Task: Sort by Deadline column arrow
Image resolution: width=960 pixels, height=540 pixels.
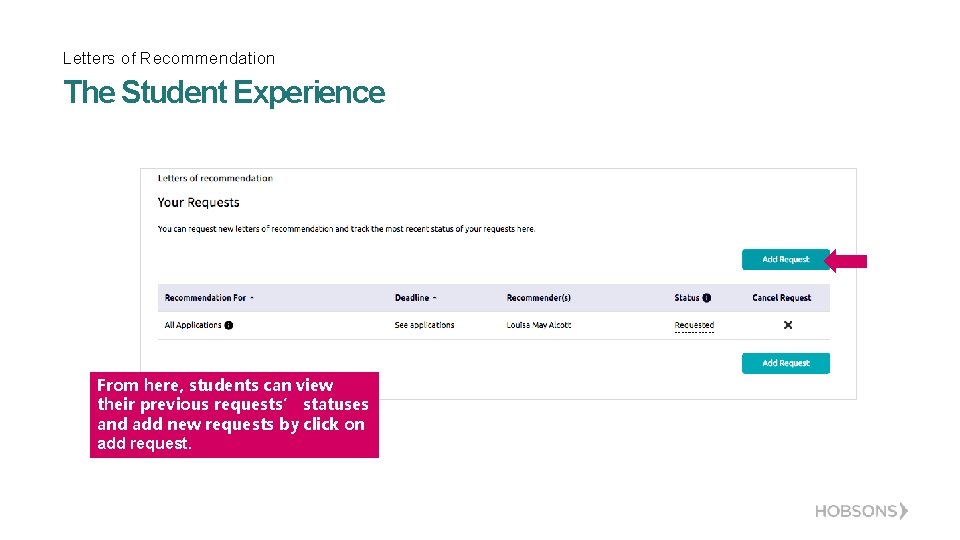Action: (435, 298)
